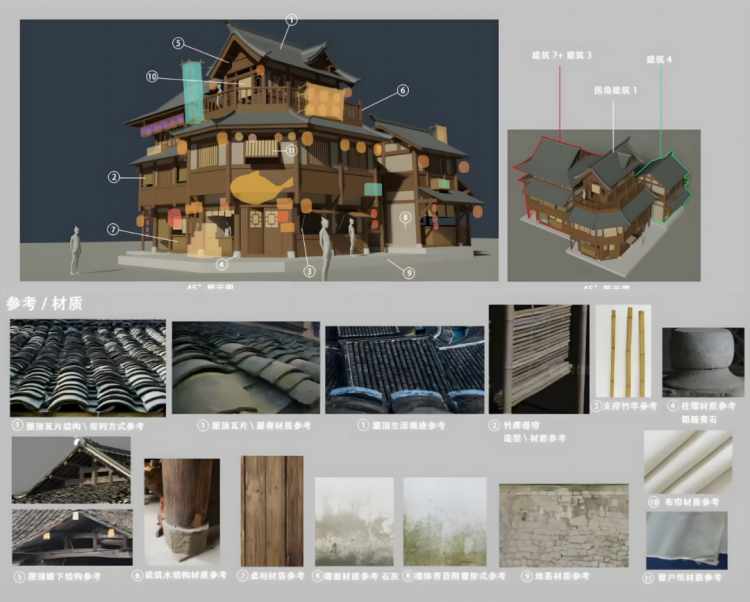750x602 pixels.
Task: Click callout marker 6 beside the balcony
Action: (x=403, y=90)
